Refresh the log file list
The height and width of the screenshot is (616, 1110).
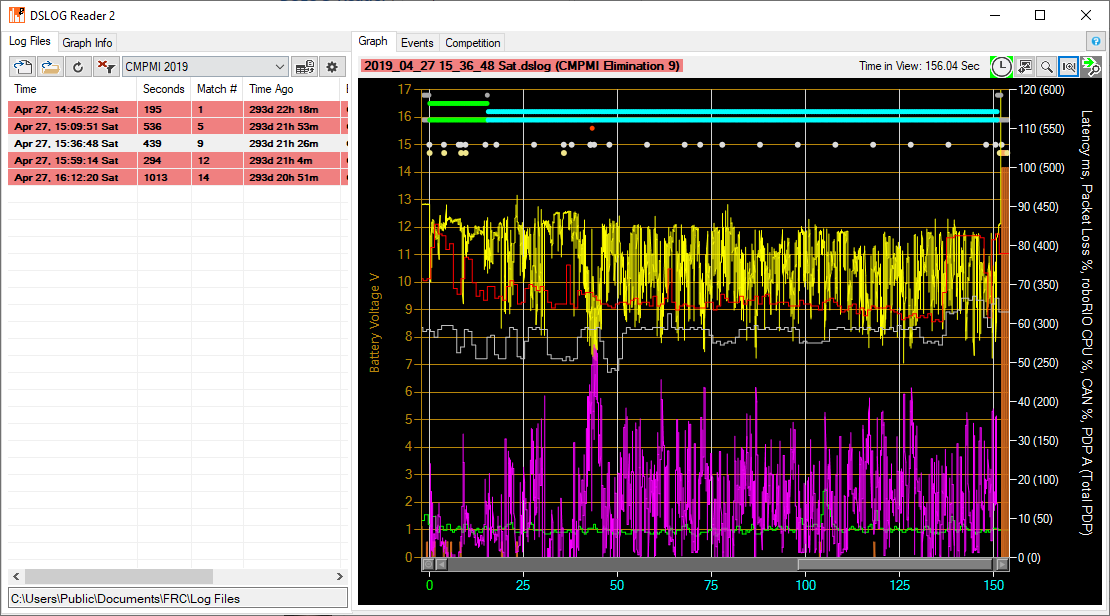point(77,67)
